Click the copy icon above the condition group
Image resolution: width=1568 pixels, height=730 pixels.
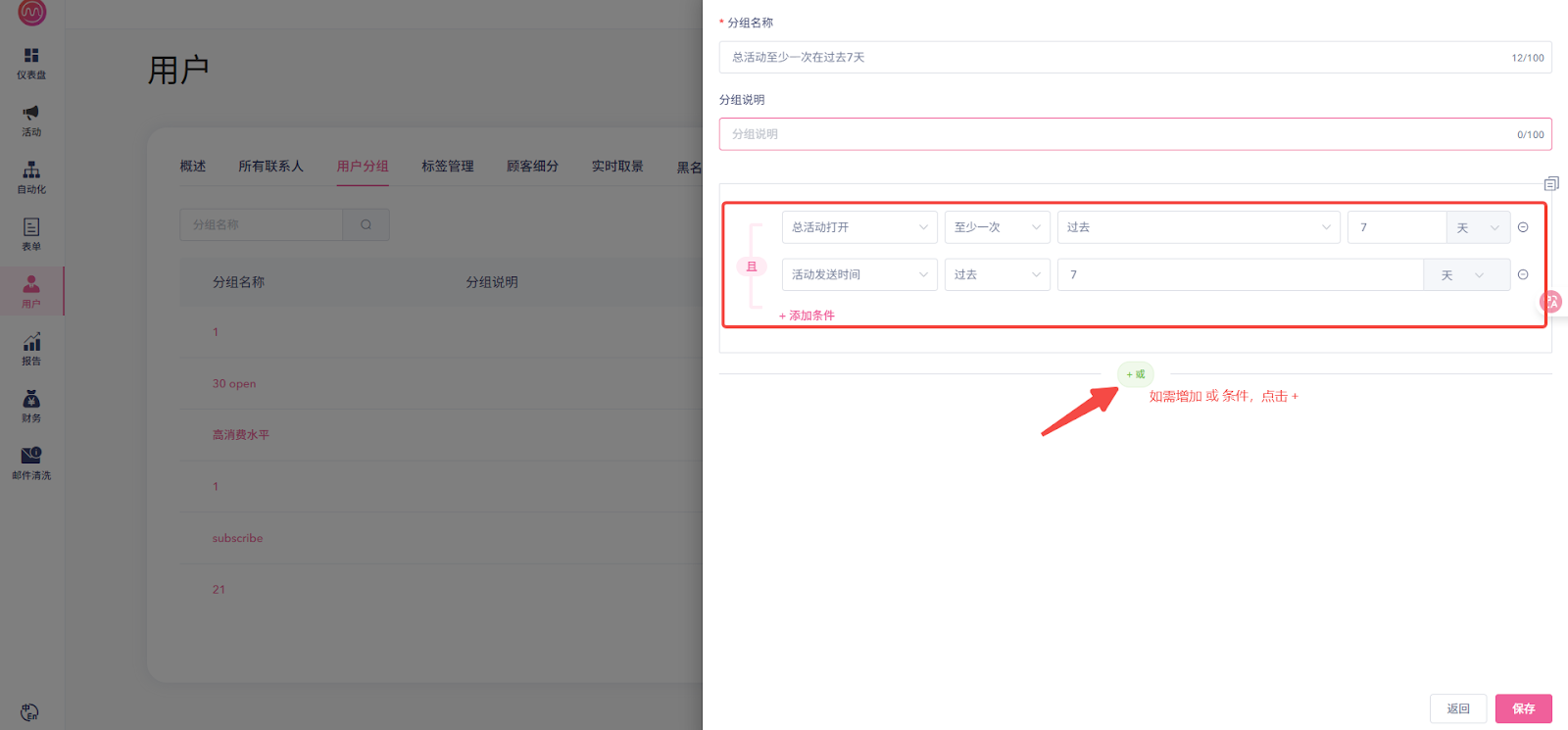click(x=1550, y=184)
